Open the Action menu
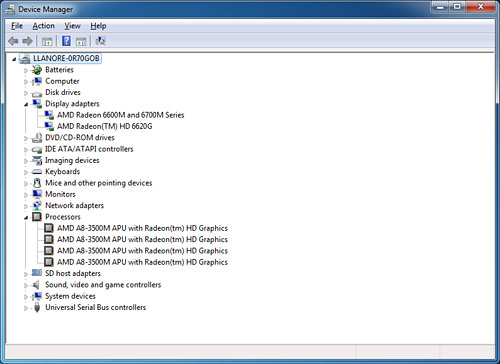Image resolution: width=500 pixels, height=364 pixels. pyautogui.click(x=43, y=26)
